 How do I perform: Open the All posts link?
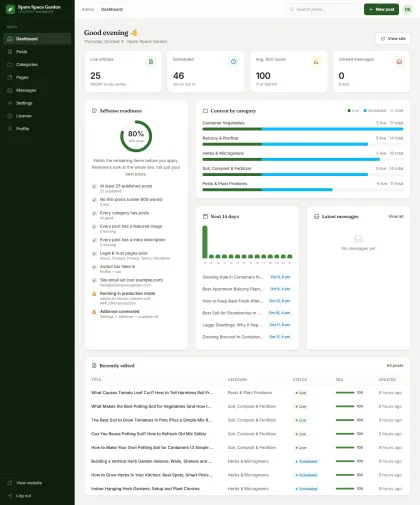point(395,366)
